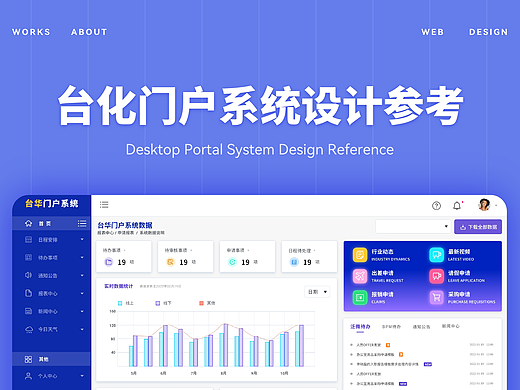Select 其他 item in the sidebar
Image resolution: width=520 pixels, height=390 pixels.
click(51, 359)
